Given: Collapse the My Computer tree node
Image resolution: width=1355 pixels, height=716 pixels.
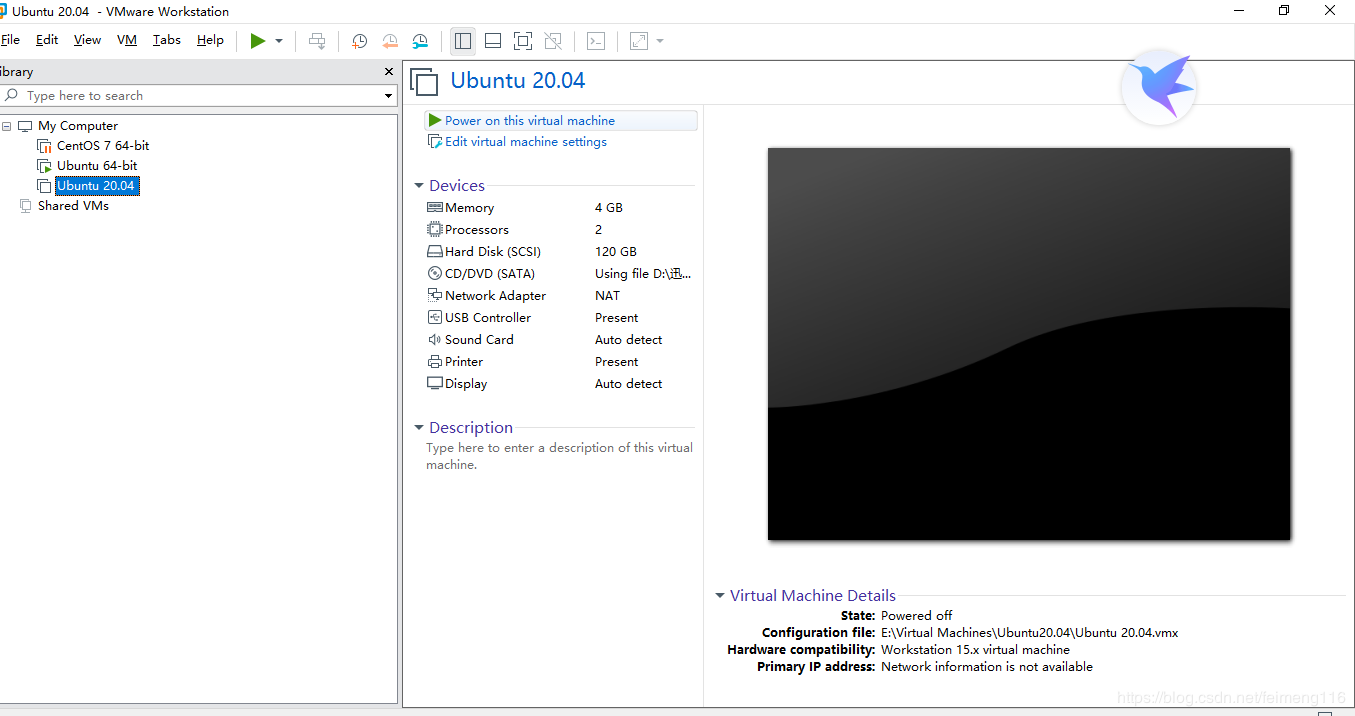Looking at the screenshot, I should [x=7, y=126].
